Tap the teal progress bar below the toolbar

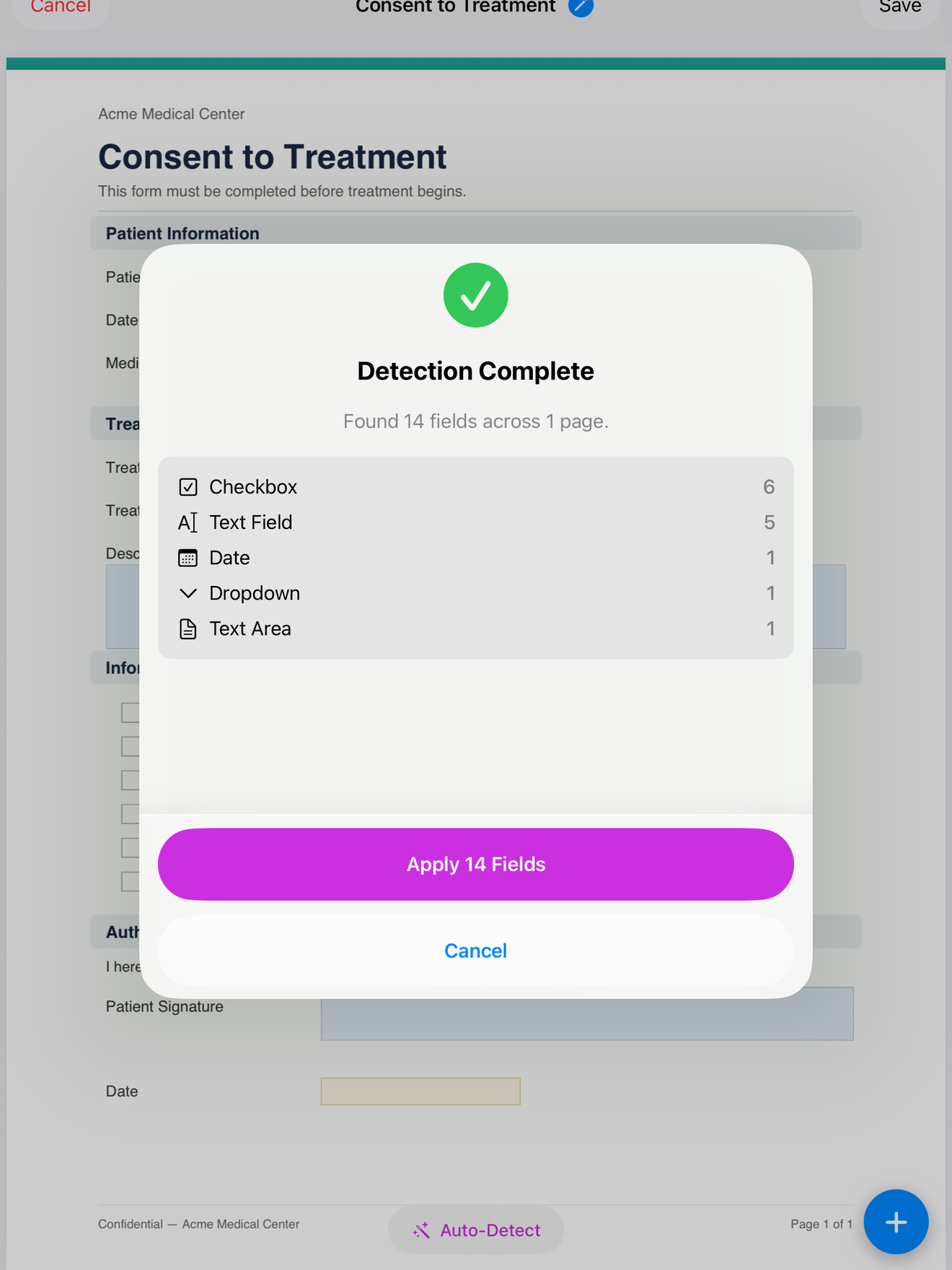click(476, 62)
